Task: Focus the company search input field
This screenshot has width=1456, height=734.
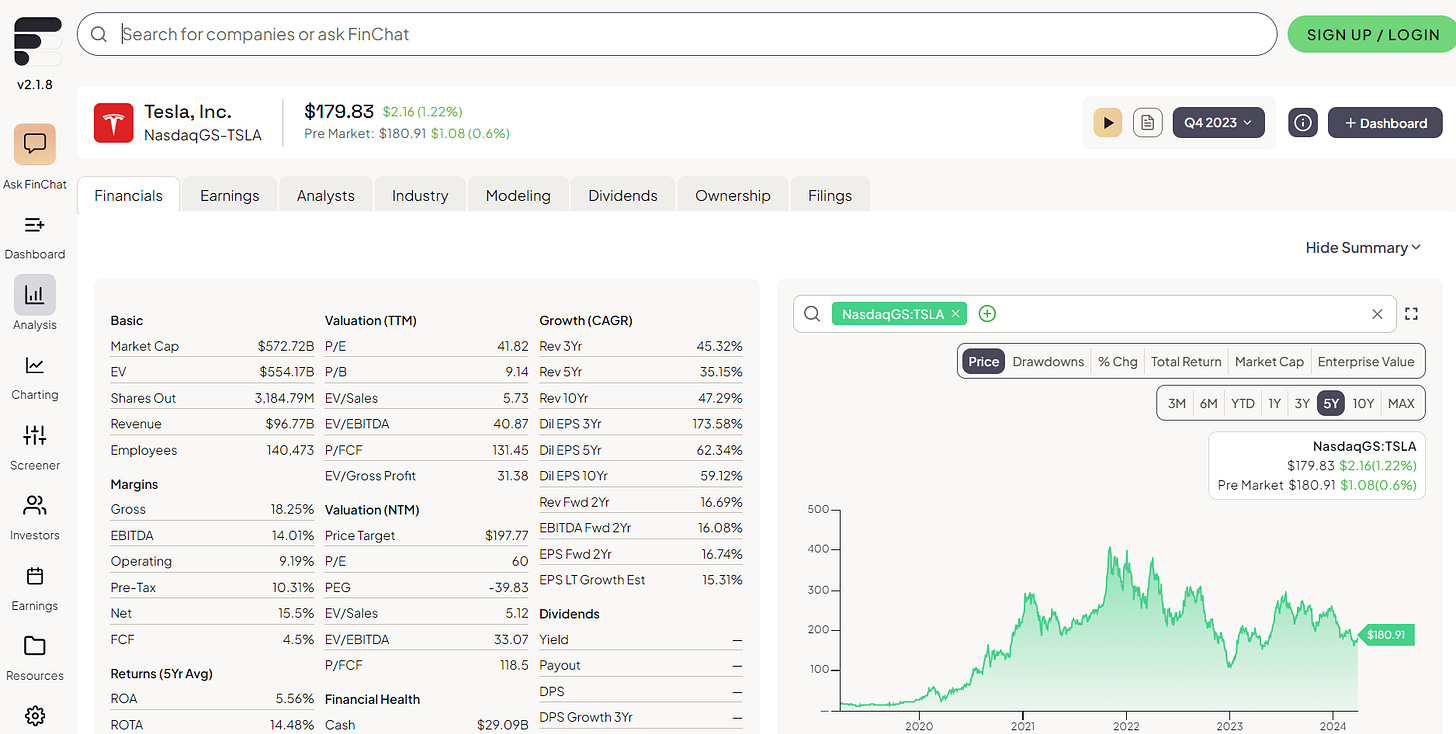Action: tap(677, 34)
